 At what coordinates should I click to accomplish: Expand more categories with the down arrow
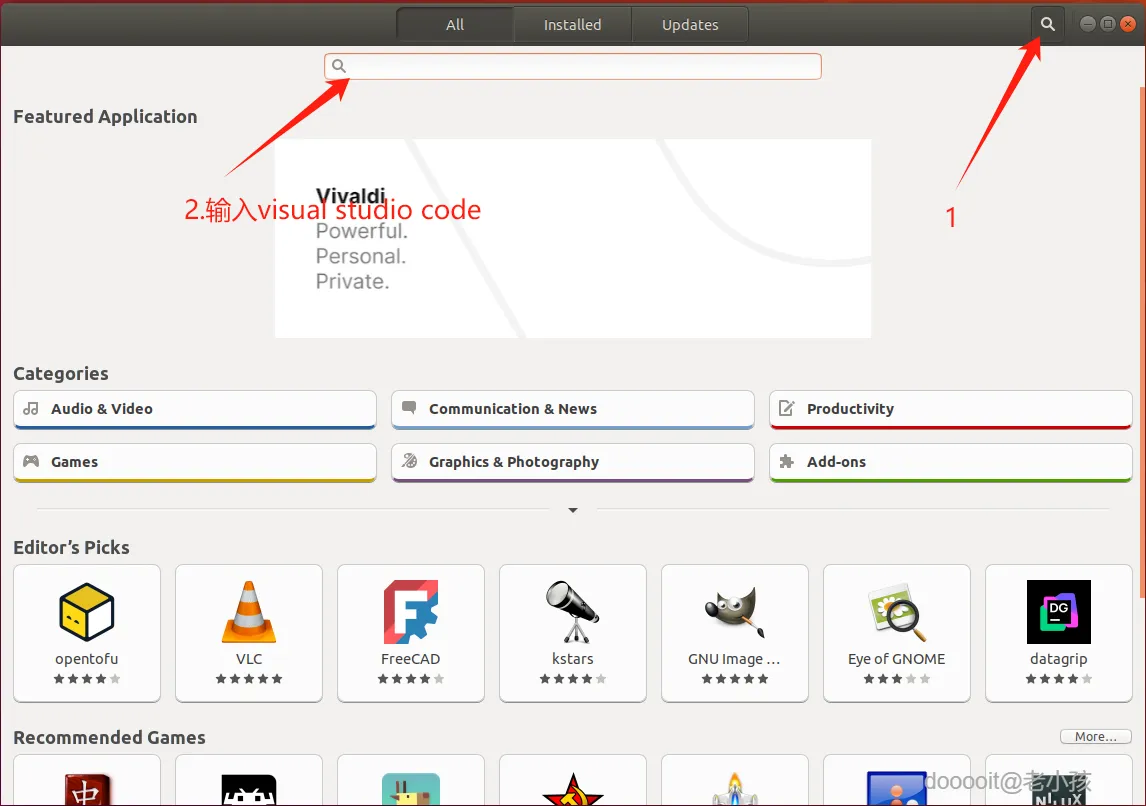(573, 510)
